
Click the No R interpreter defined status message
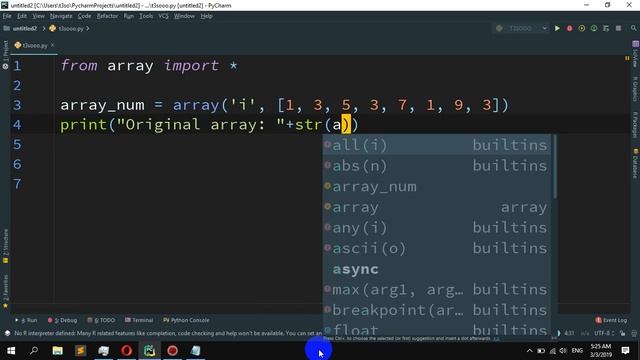point(167,333)
